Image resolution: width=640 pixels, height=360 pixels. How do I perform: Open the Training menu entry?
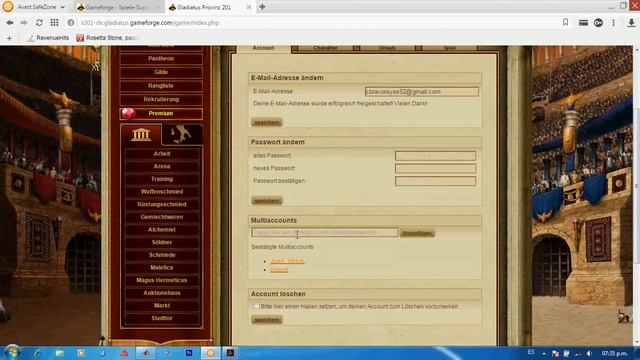[x=162, y=179]
